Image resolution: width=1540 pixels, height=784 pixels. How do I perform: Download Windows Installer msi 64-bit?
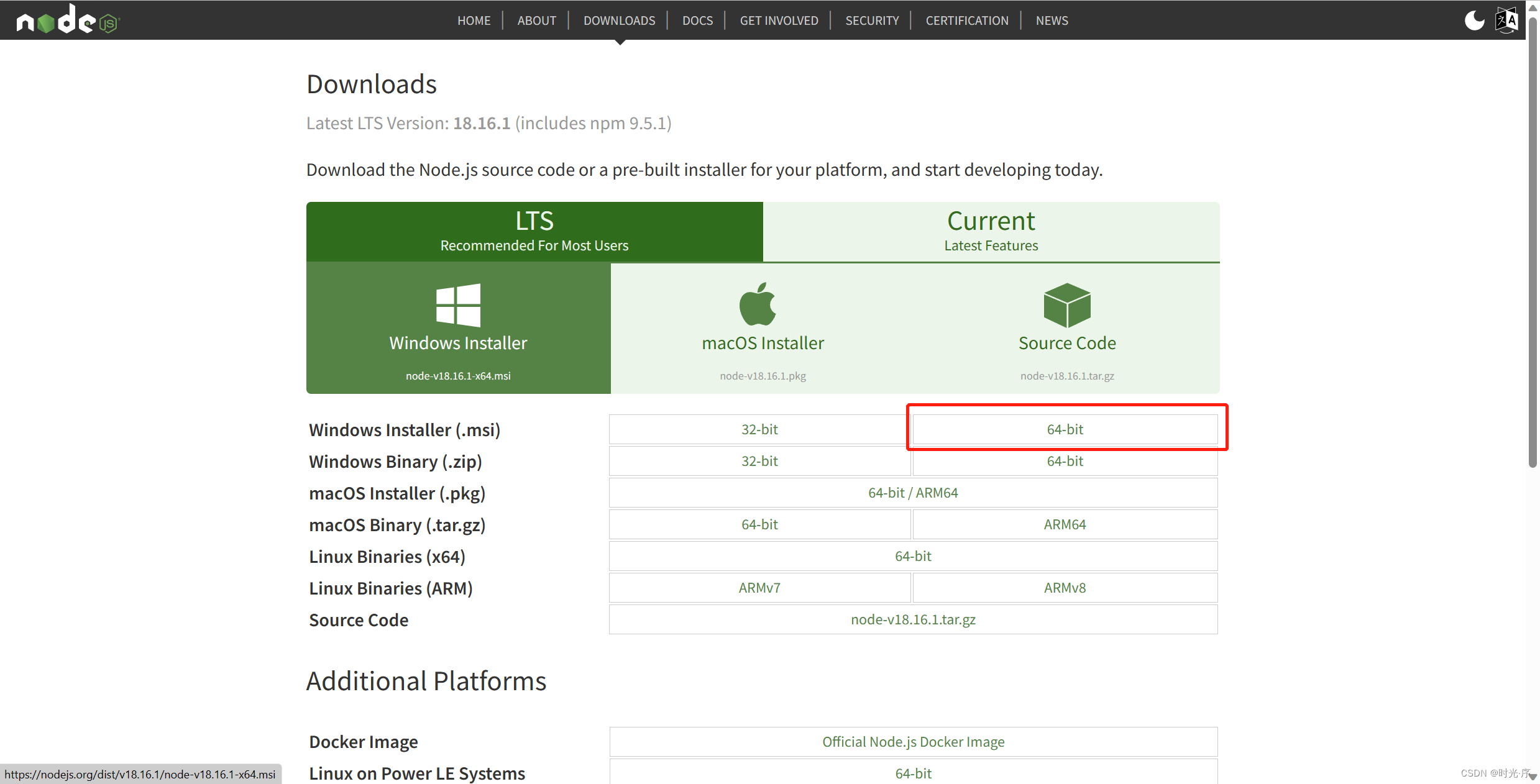[x=1065, y=429]
